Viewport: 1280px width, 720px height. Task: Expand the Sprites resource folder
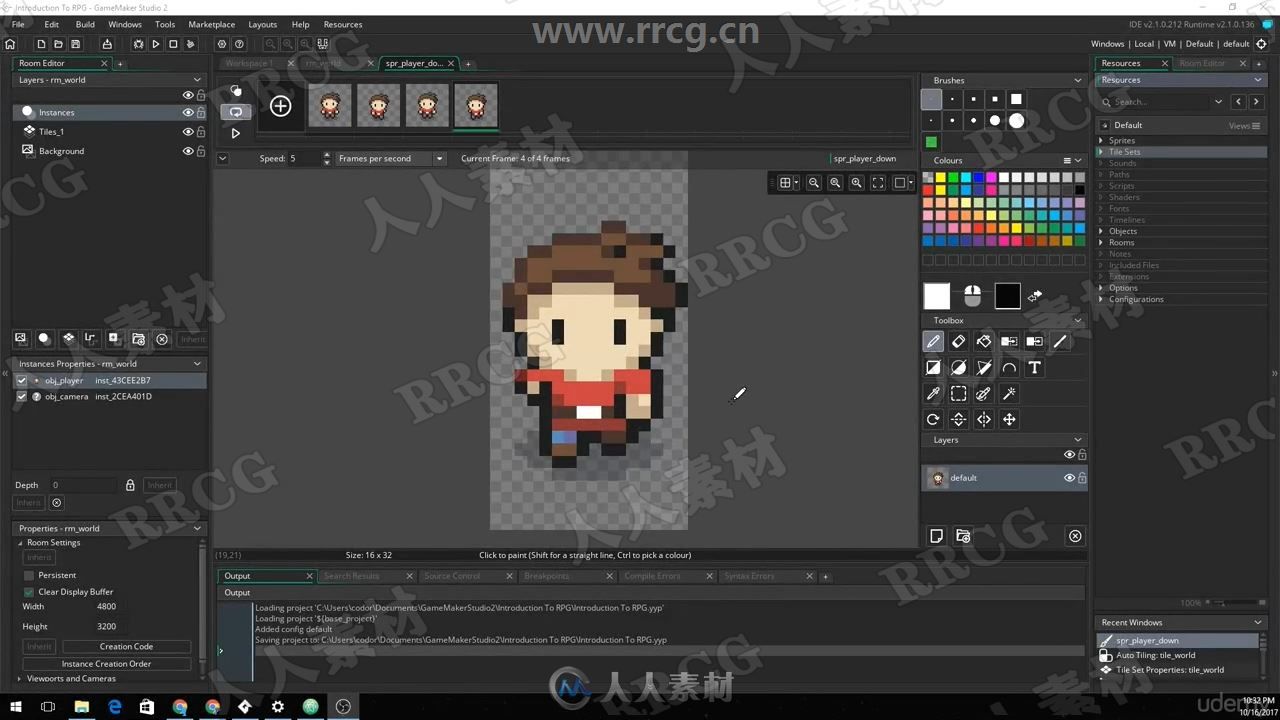1103,141
